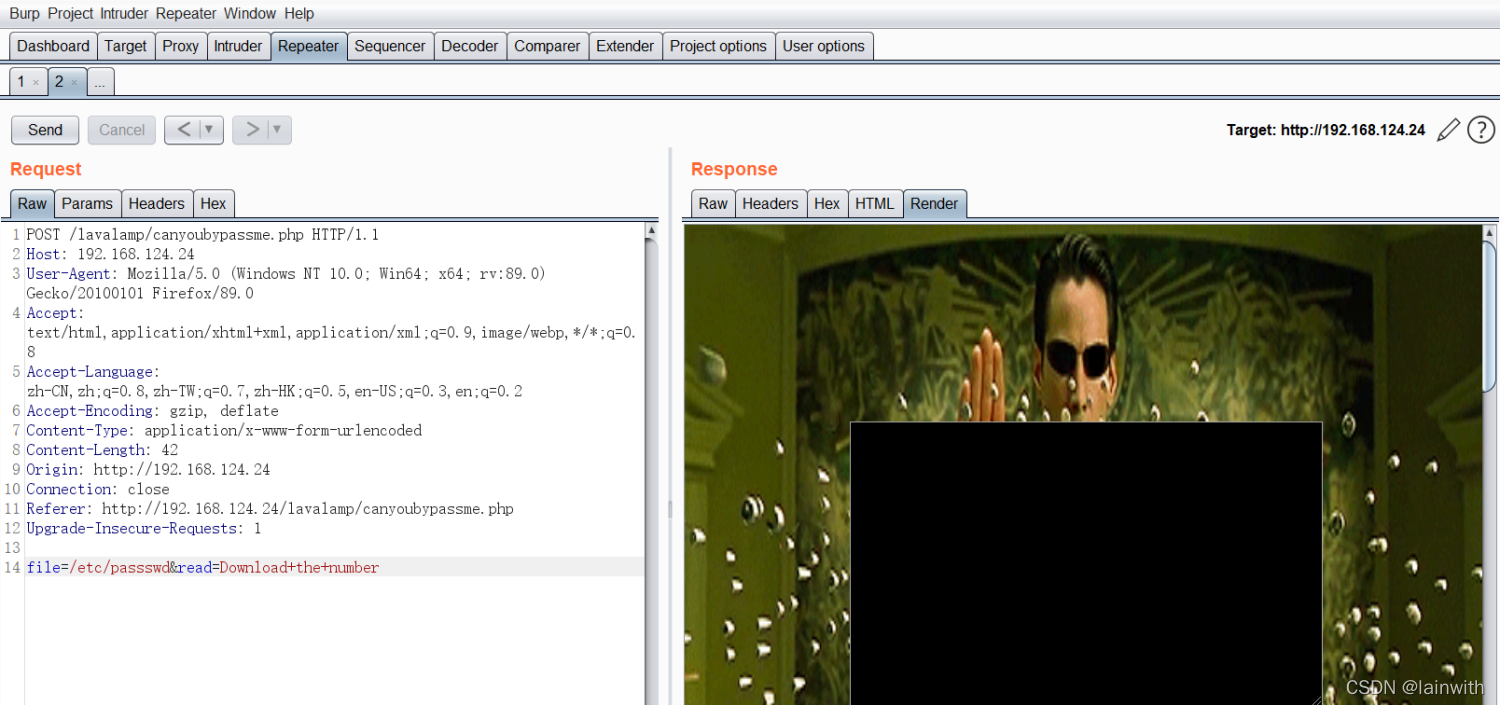Click the Send button
1500x705 pixels.
(x=45, y=130)
